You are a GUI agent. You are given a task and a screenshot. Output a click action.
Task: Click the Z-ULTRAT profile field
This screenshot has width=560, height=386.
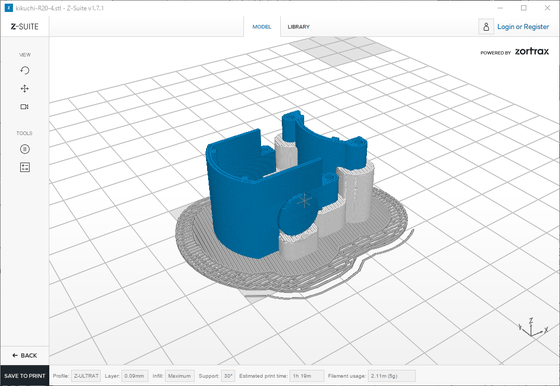coord(86,376)
